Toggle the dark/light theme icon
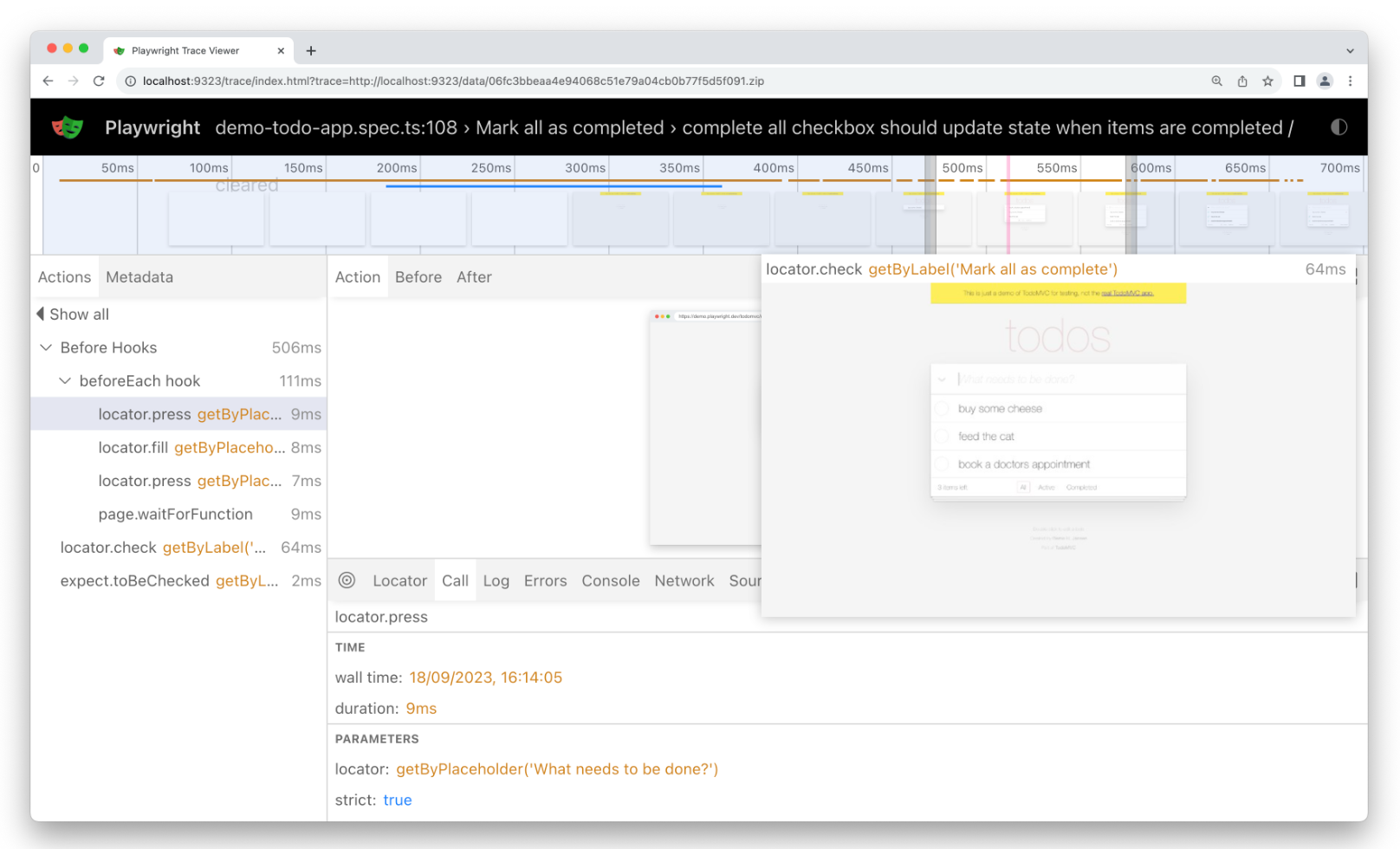 coord(1338,127)
